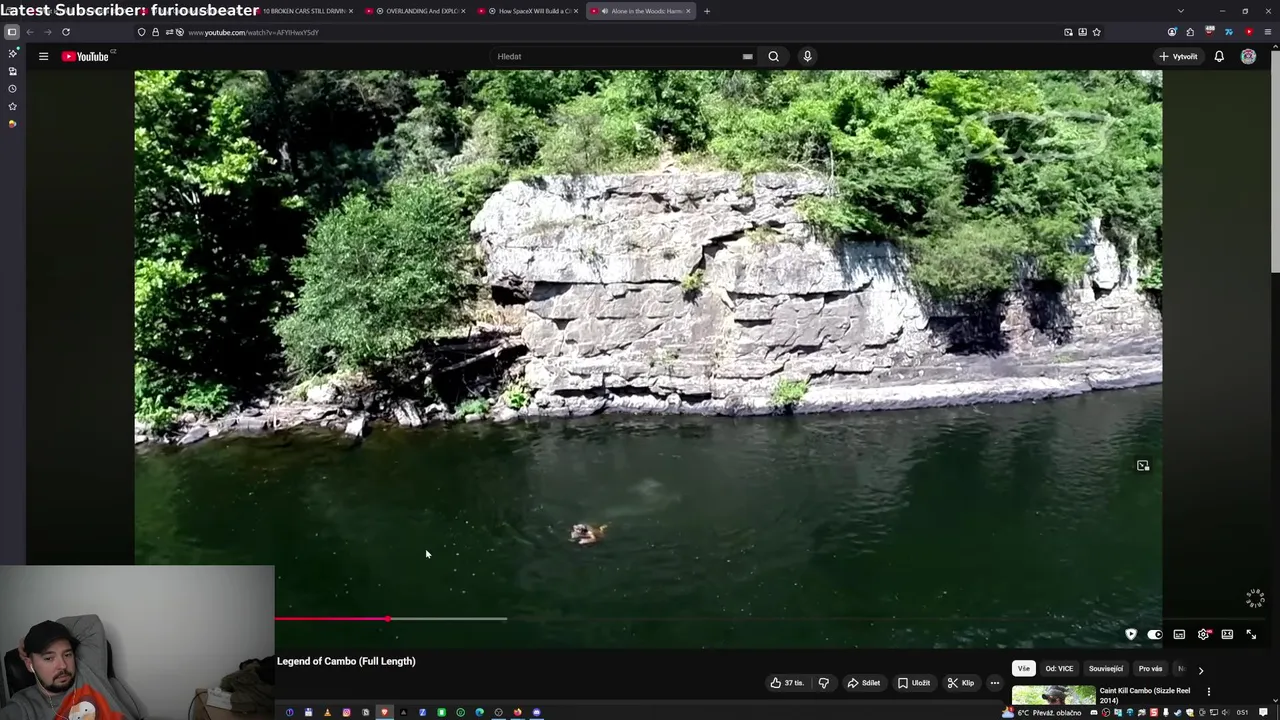Open the account avatar menu
The height and width of the screenshot is (720, 1280).
point(1248,56)
